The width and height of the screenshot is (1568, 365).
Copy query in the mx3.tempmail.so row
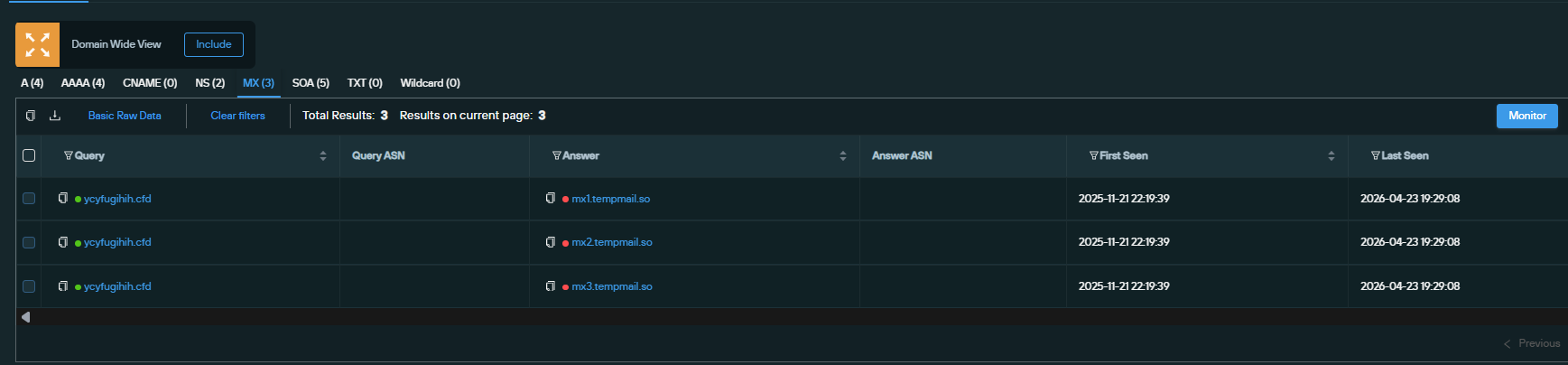[63, 286]
